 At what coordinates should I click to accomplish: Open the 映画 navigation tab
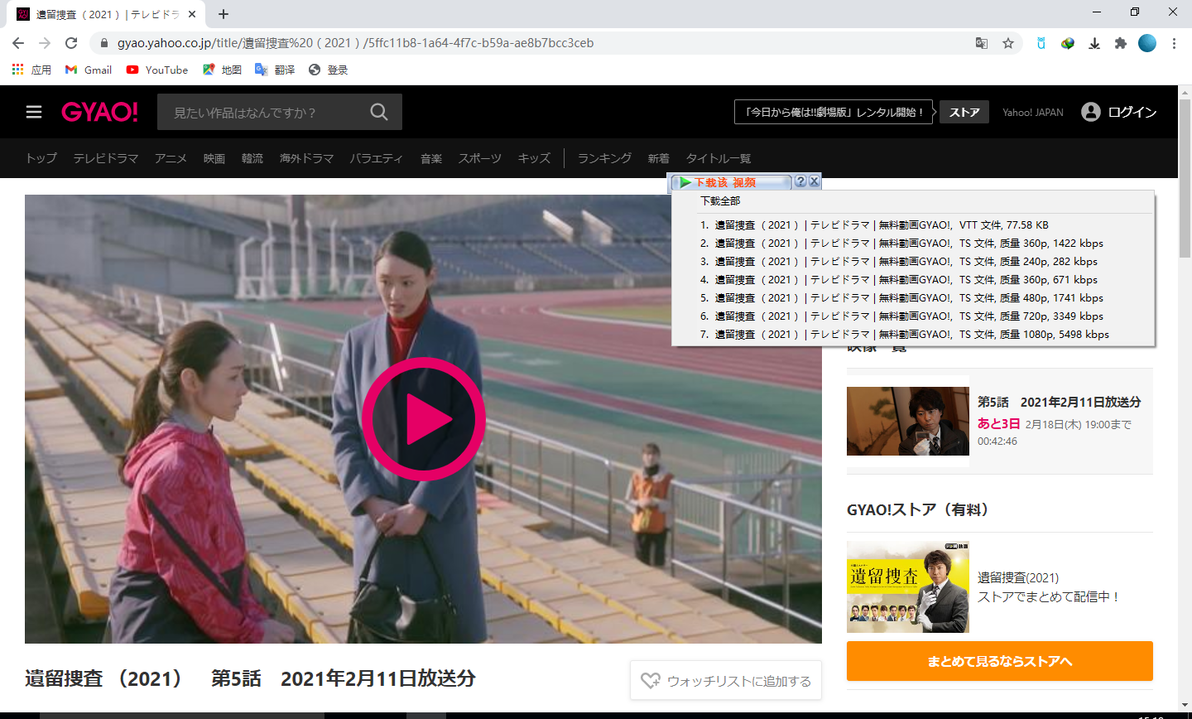coord(214,158)
